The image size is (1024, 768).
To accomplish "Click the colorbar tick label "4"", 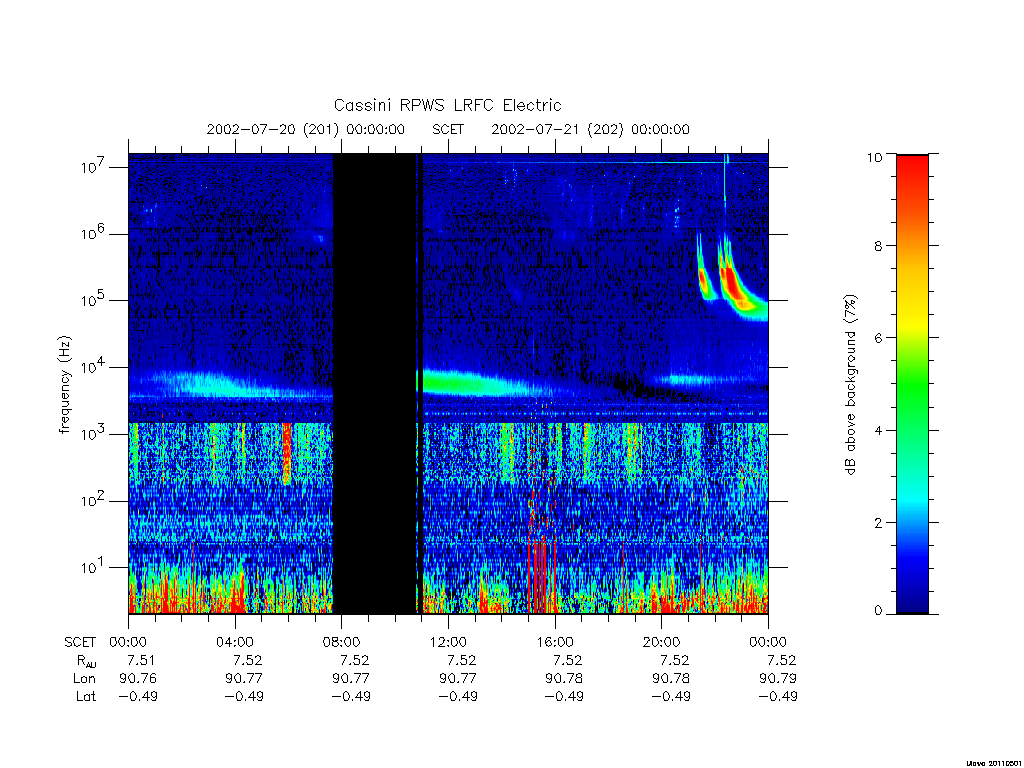I will (878, 430).
